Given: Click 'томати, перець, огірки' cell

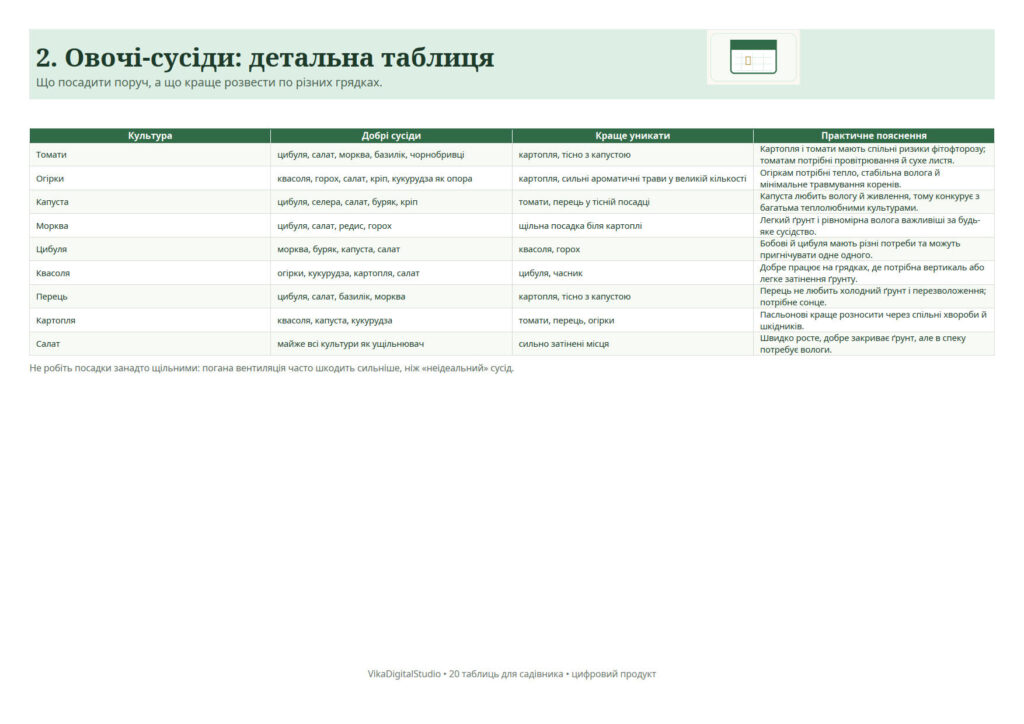Looking at the screenshot, I should tap(632, 321).
